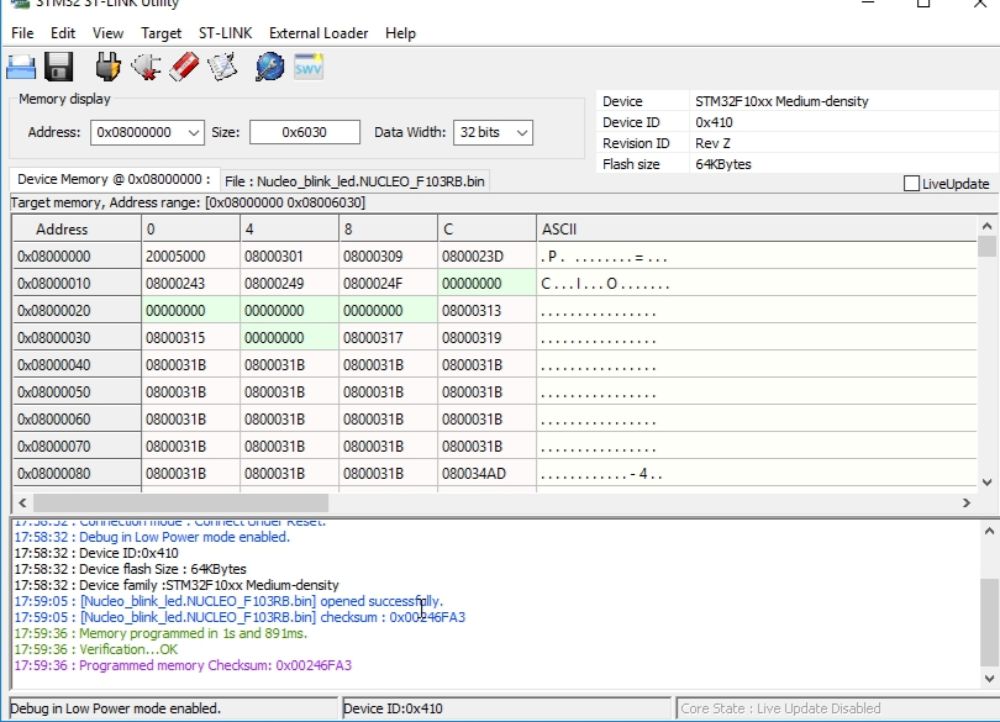This screenshot has height=722, width=1000.
Task: Click log line 'Device flash Size : 64KBytes'
Action: coord(130,569)
